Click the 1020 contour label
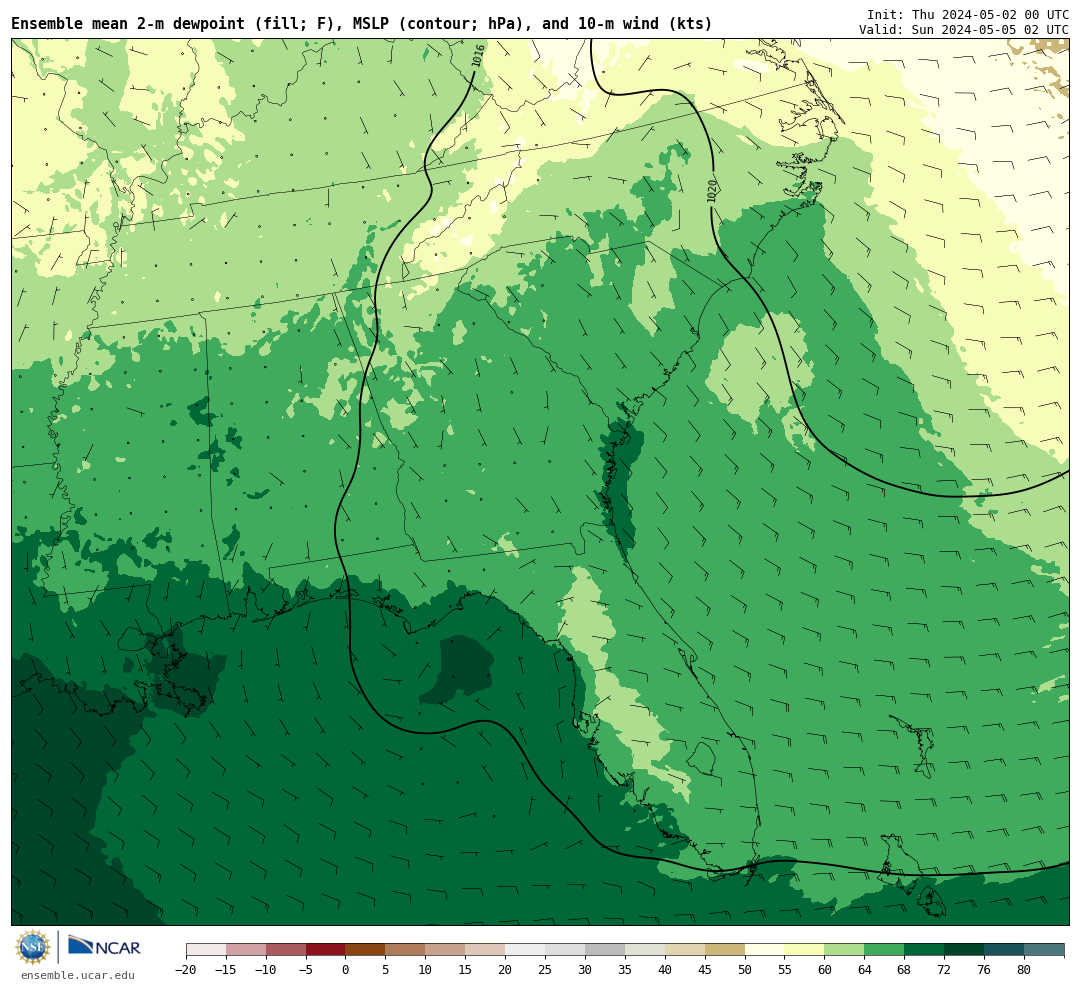 (712, 191)
